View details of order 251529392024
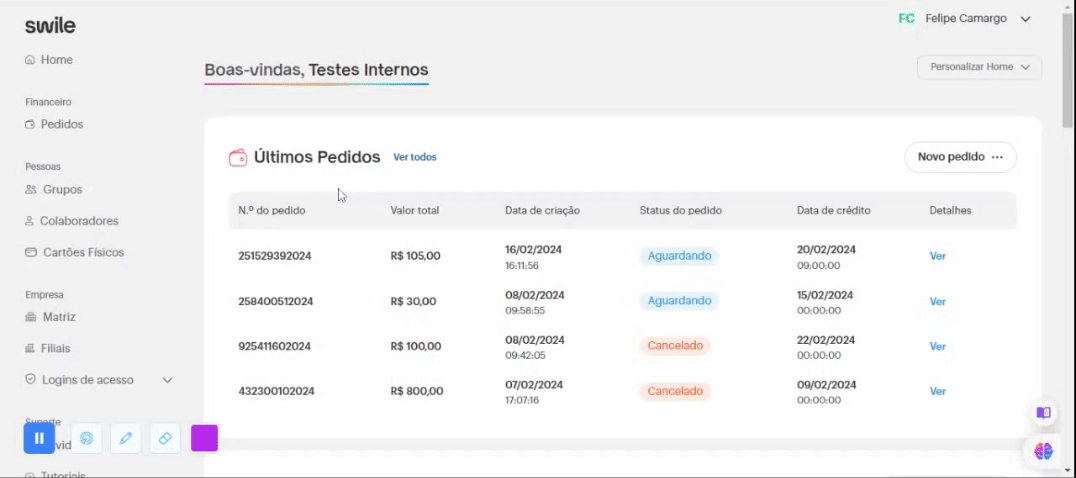Screen dimensions: 1076x478 (x=937, y=256)
